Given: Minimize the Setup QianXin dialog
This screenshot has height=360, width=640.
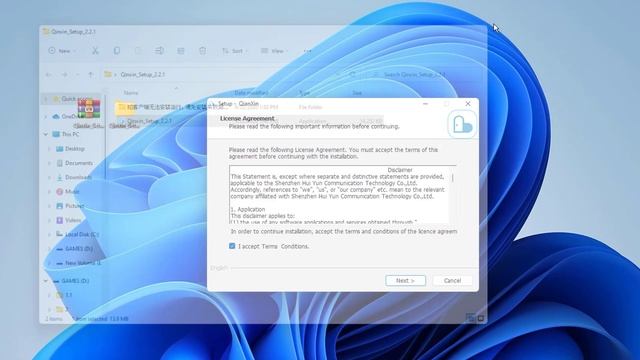Looking at the screenshot, I should click(x=425, y=104).
